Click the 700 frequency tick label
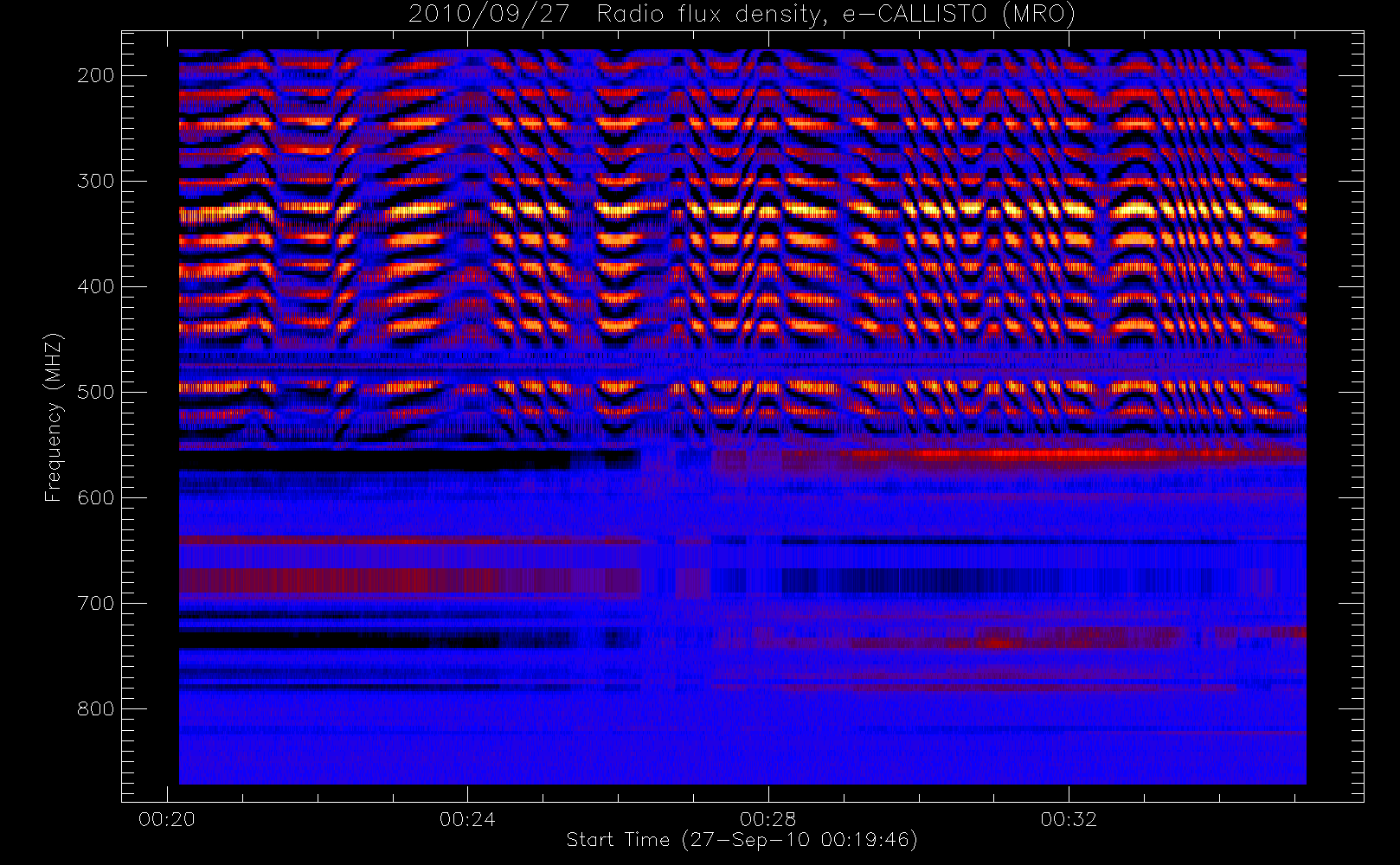The width and height of the screenshot is (1400, 865). (95, 603)
